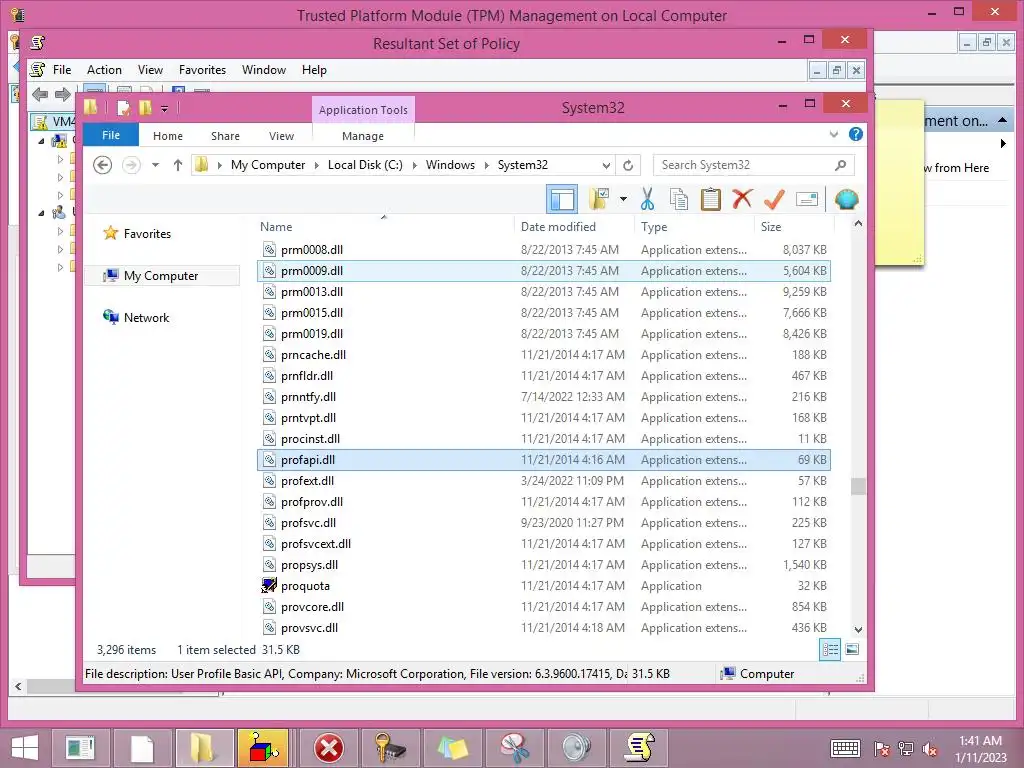Viewport: 1024px width, 768px height.
Task: Click the Cut scissors toolbar icon
Action: (647, 199)
